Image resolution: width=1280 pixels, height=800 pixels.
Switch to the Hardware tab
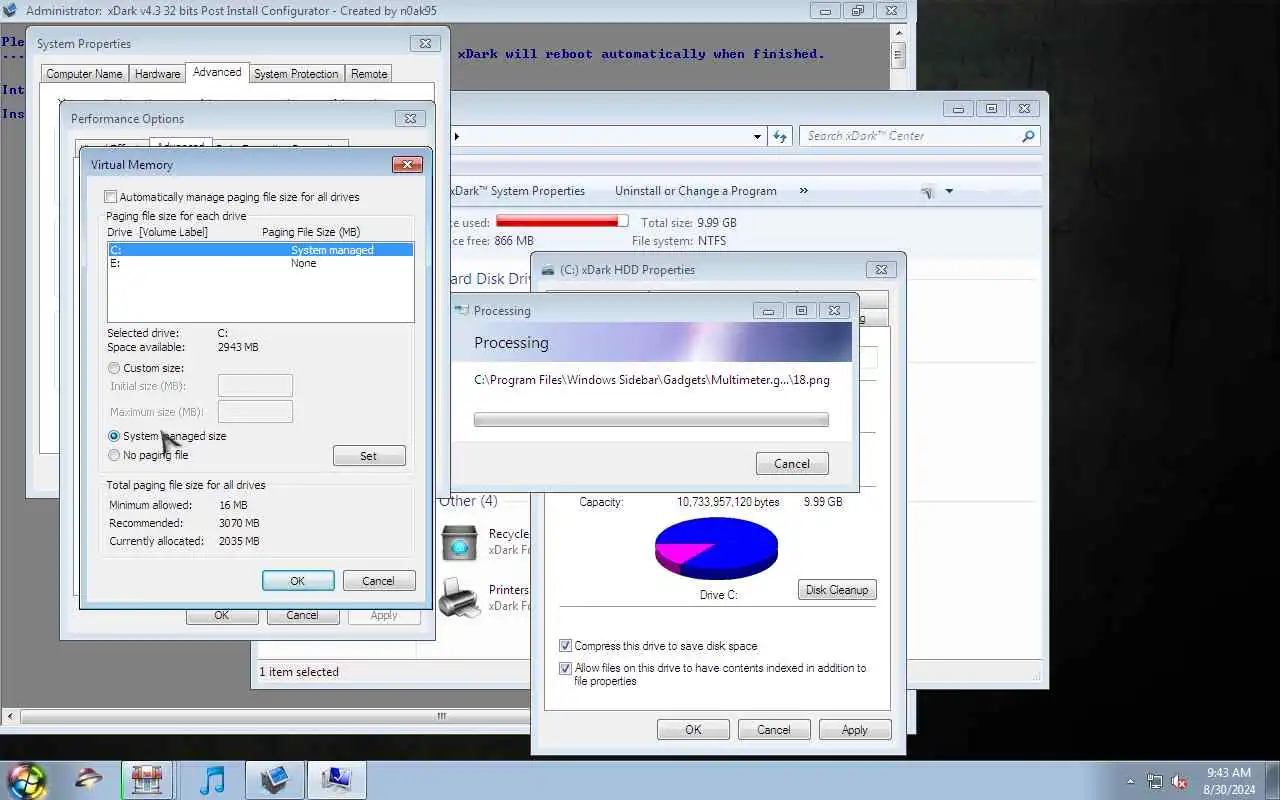pos(158,74)
